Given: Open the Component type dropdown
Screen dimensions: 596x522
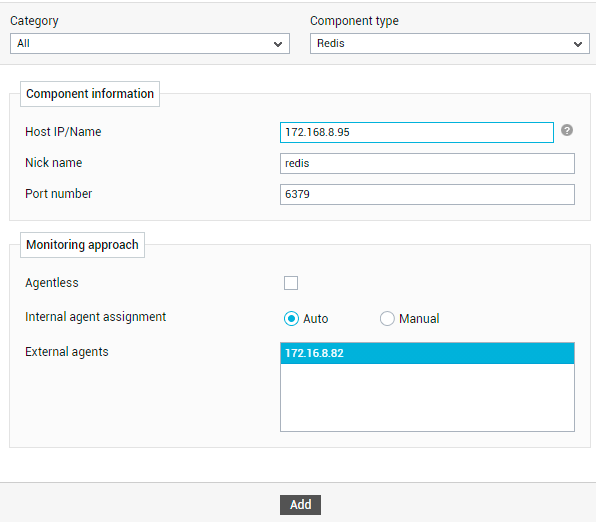Looking at the screenshot, I should coord(450,43).
